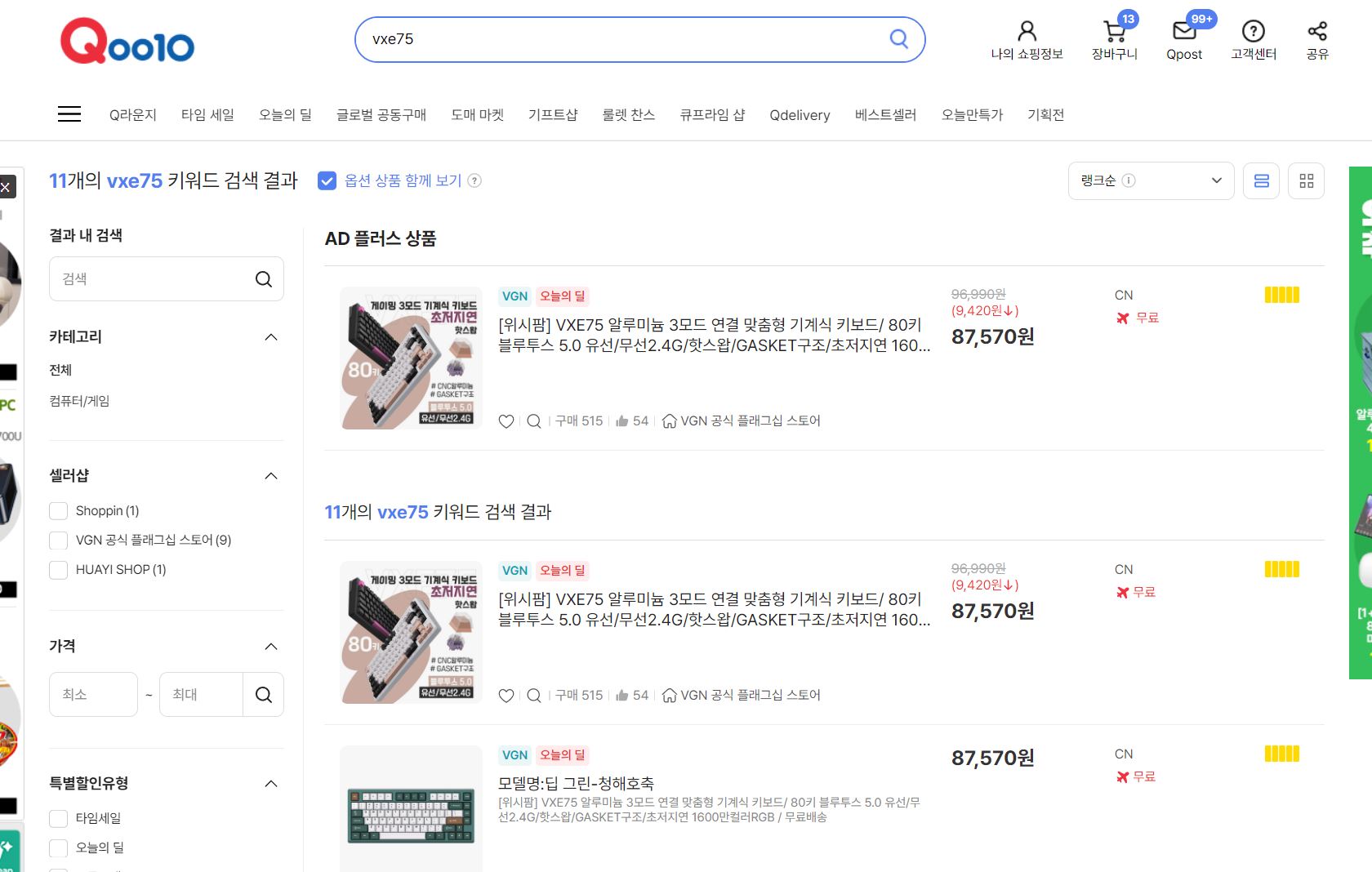Show rank order info icon
The width and height of the screenshot is (1372, 872).
tap(1129, 180)
